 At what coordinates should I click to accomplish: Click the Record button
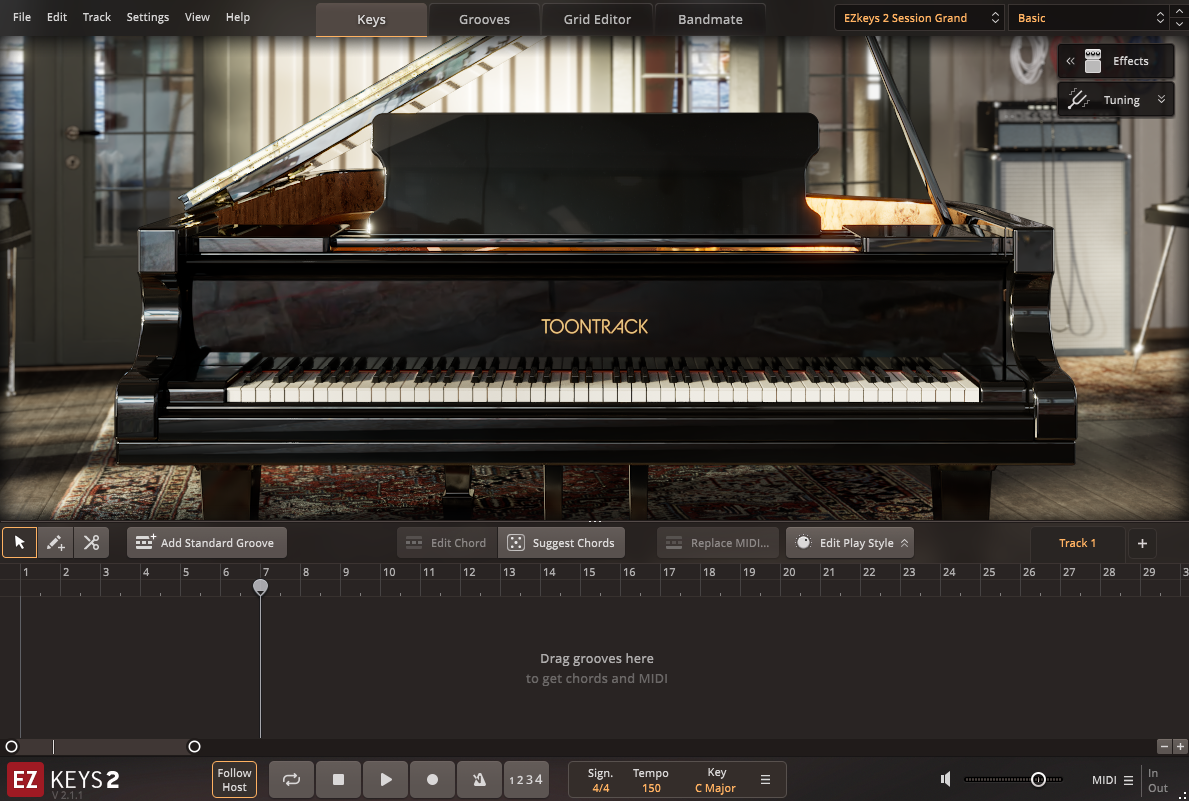point(432,779)
